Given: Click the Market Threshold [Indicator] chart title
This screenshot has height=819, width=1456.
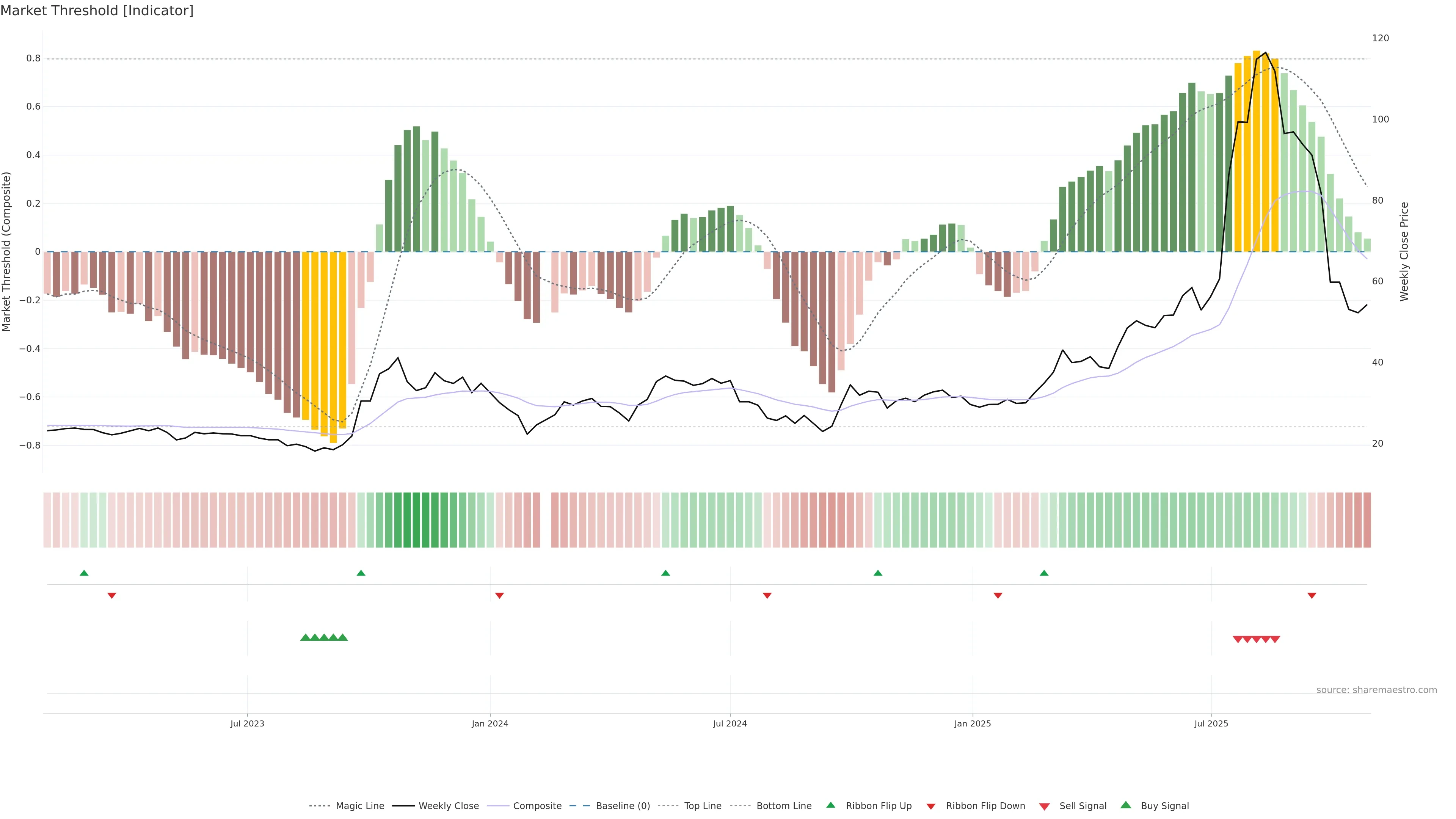Looking at the screenshot, I should coord(97,11).
